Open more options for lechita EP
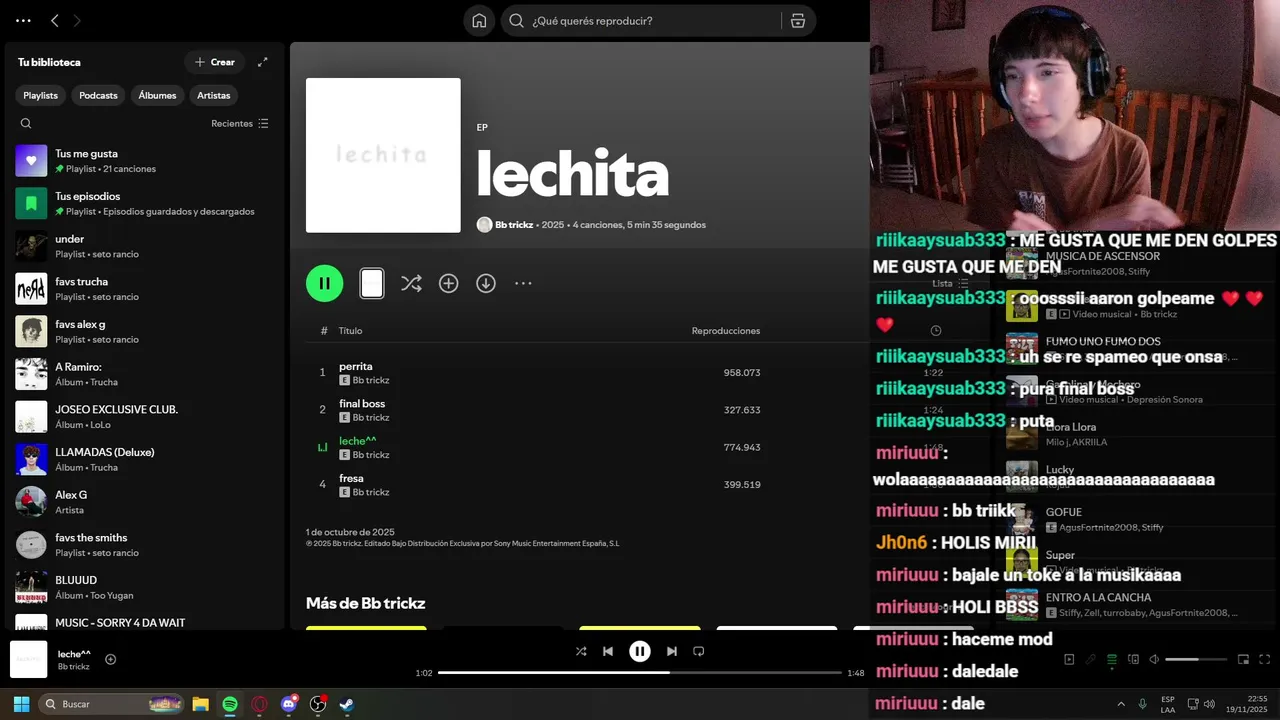1280x720 pixels. (523, 283)
